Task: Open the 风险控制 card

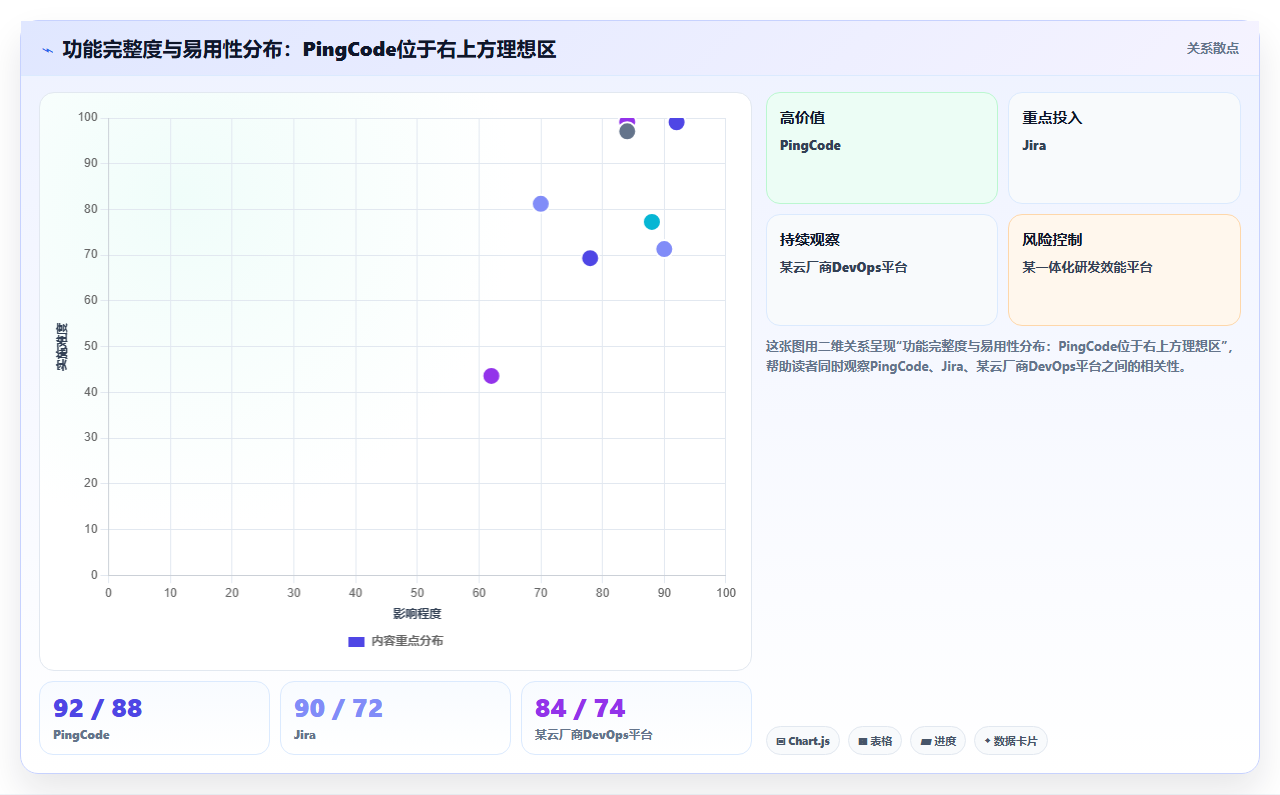Action: (x=1124, y=270)
